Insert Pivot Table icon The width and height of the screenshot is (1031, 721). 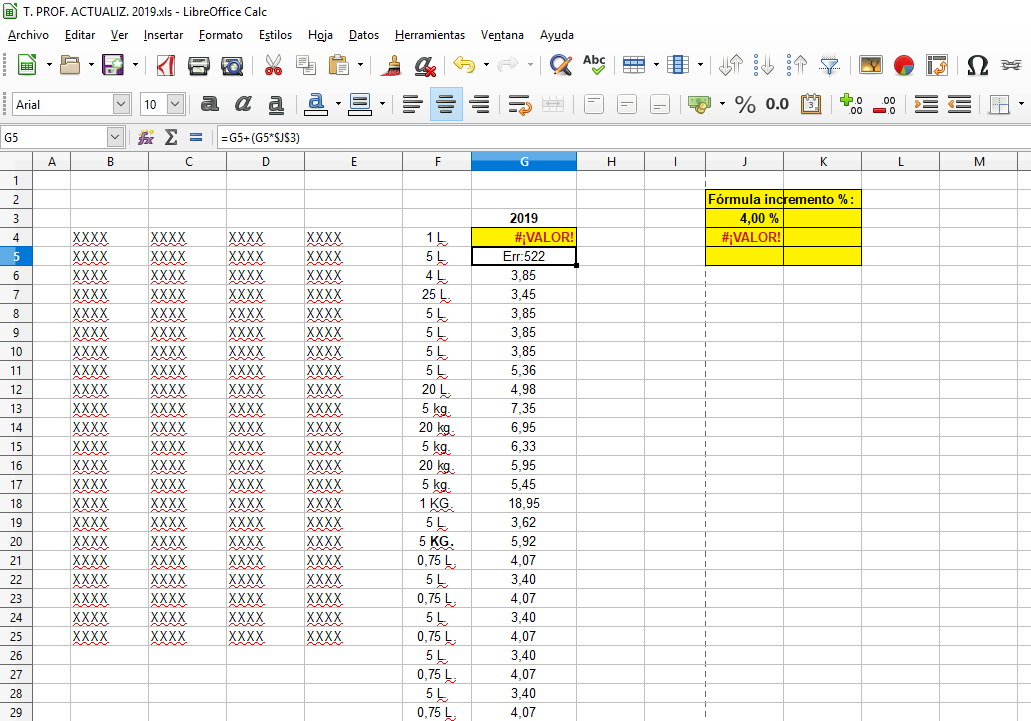pos(937,65)
